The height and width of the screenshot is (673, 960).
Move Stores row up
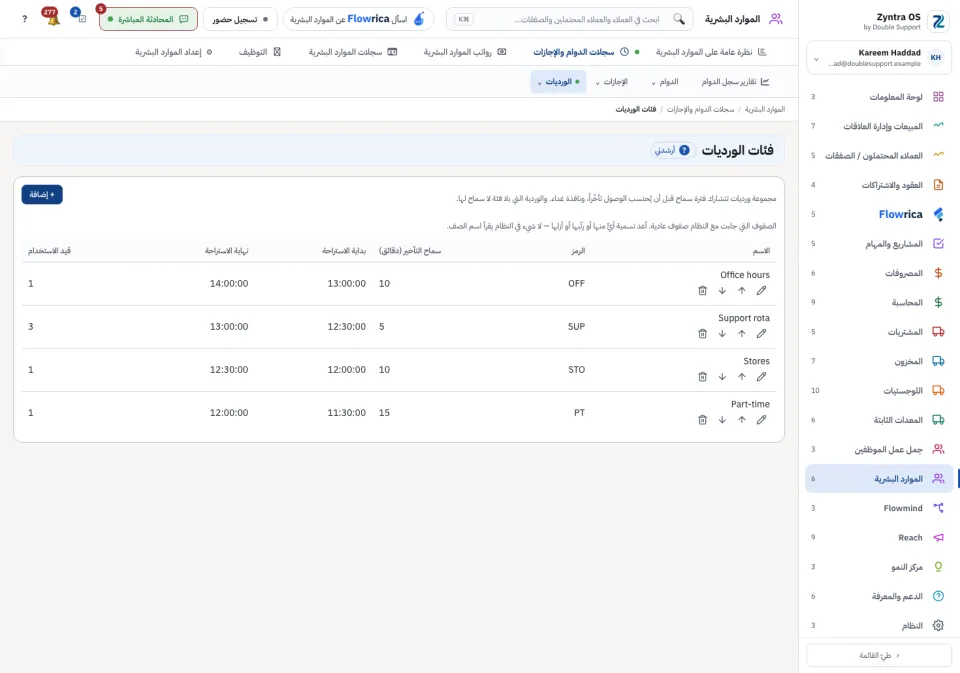click(741, 377)
